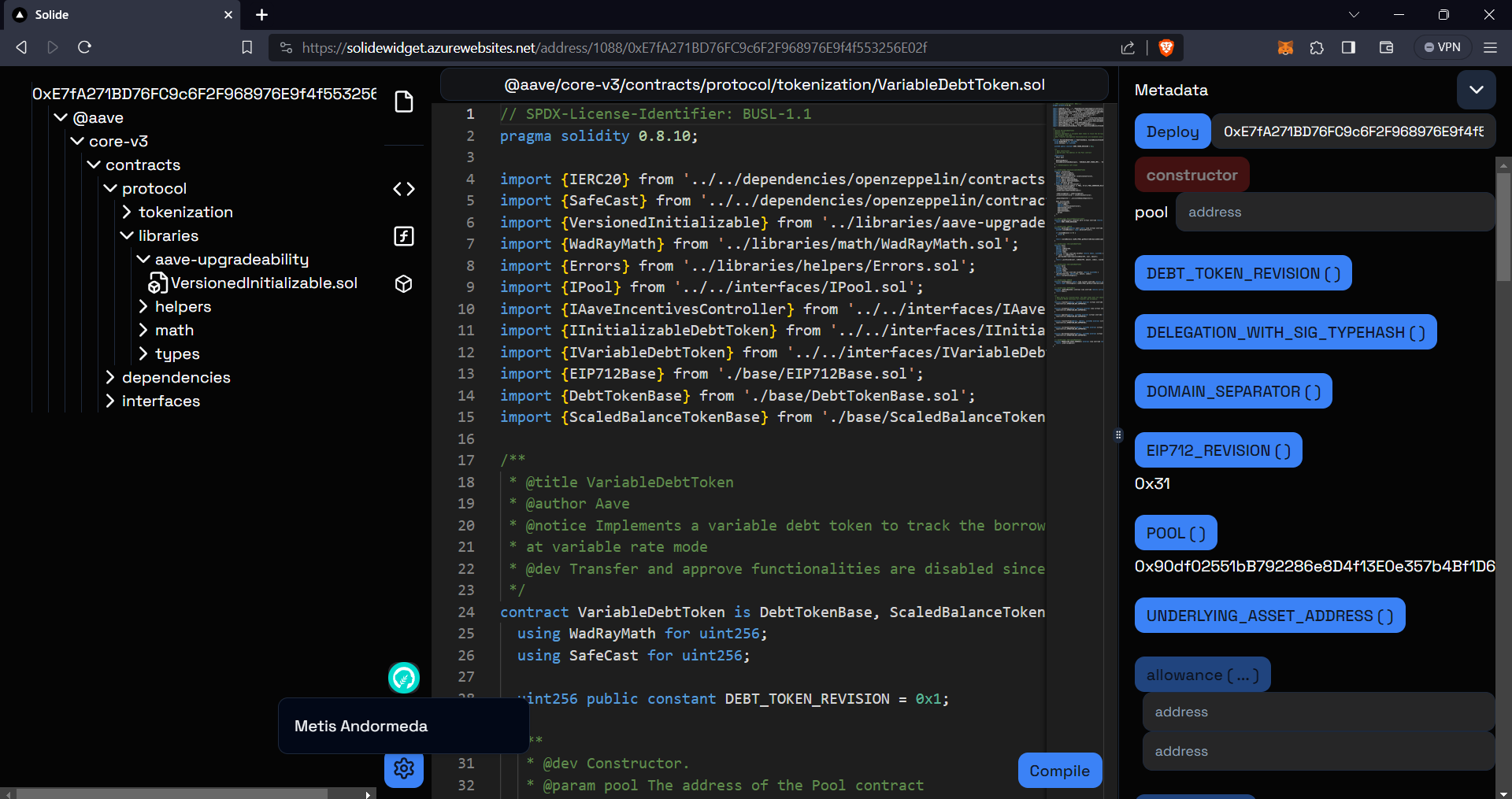This screenshot has height=799, width=1512.
Task: Expand the tokenization folder
Action: [177, 212]
